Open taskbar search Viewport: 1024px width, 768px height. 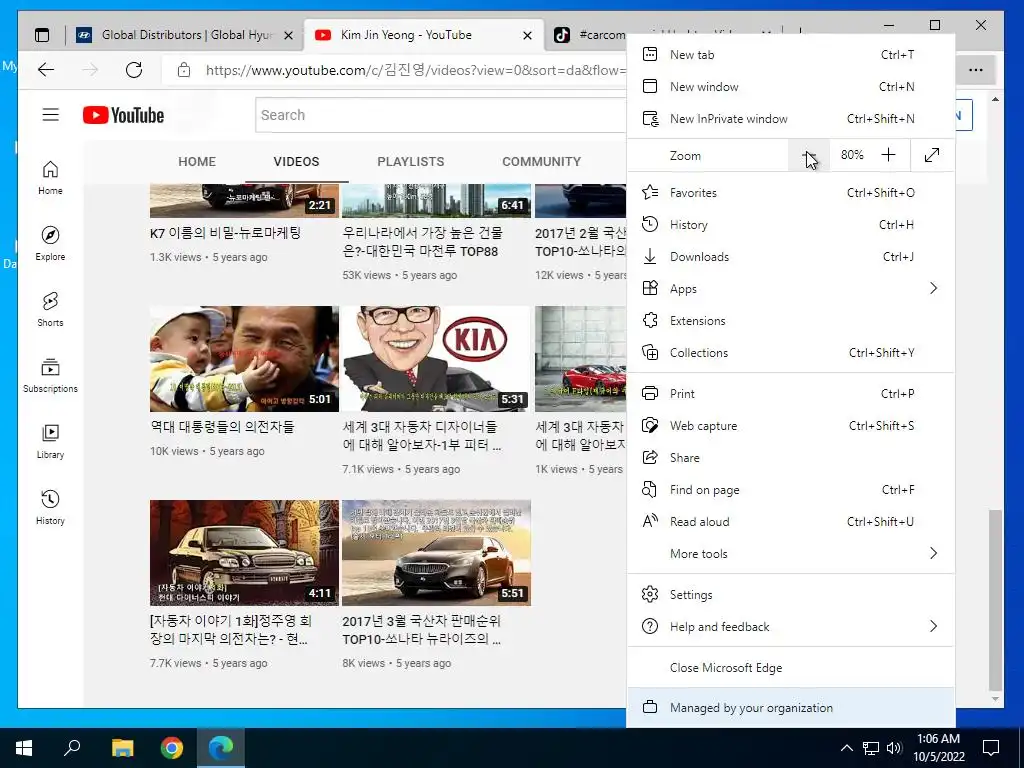[72, 748]
